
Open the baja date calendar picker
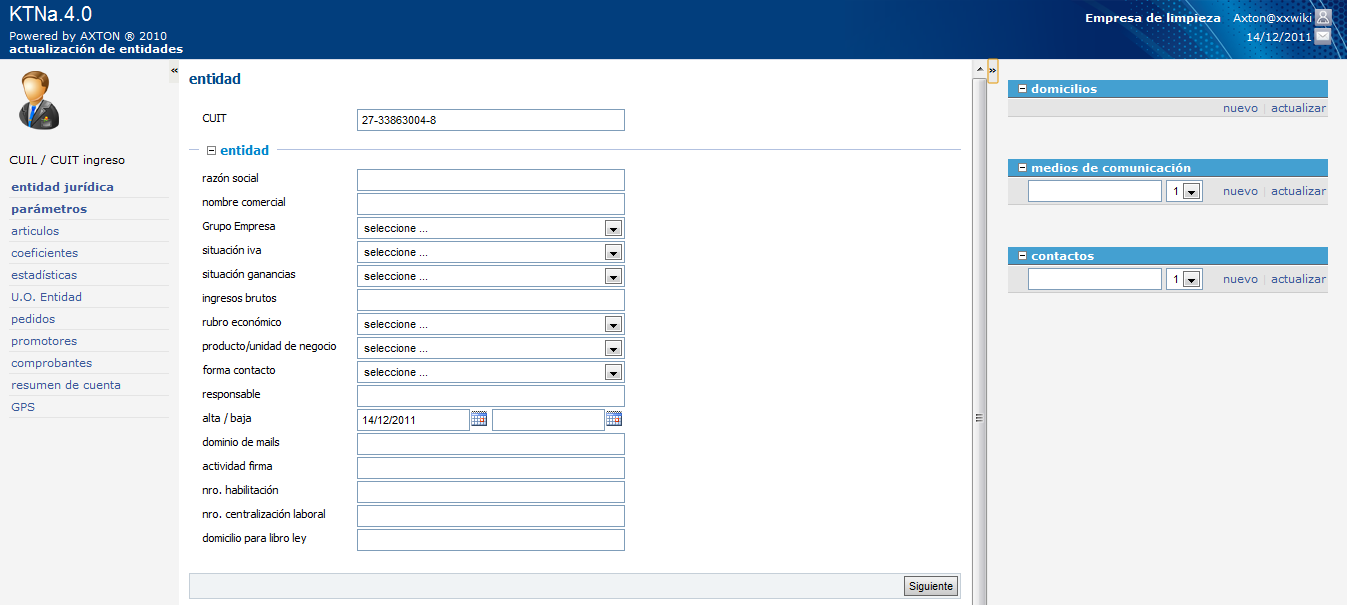tap(614, 419)
